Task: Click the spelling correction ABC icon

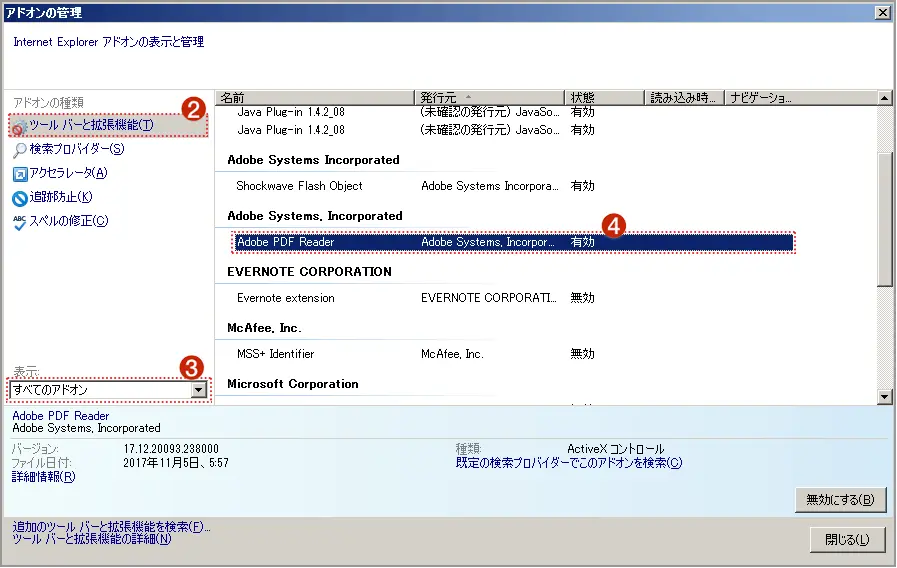Action: 20,222
